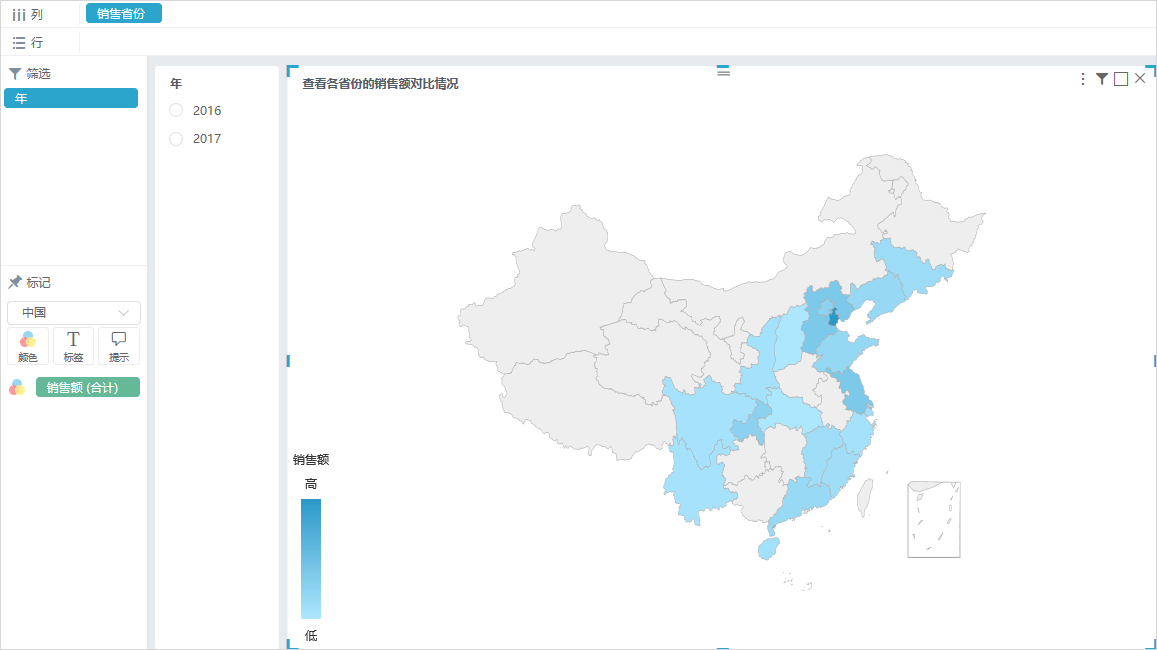Click the color icon beside 销售额 (合计)
This screenshot has height=650, width=1157.
[17, 387]
